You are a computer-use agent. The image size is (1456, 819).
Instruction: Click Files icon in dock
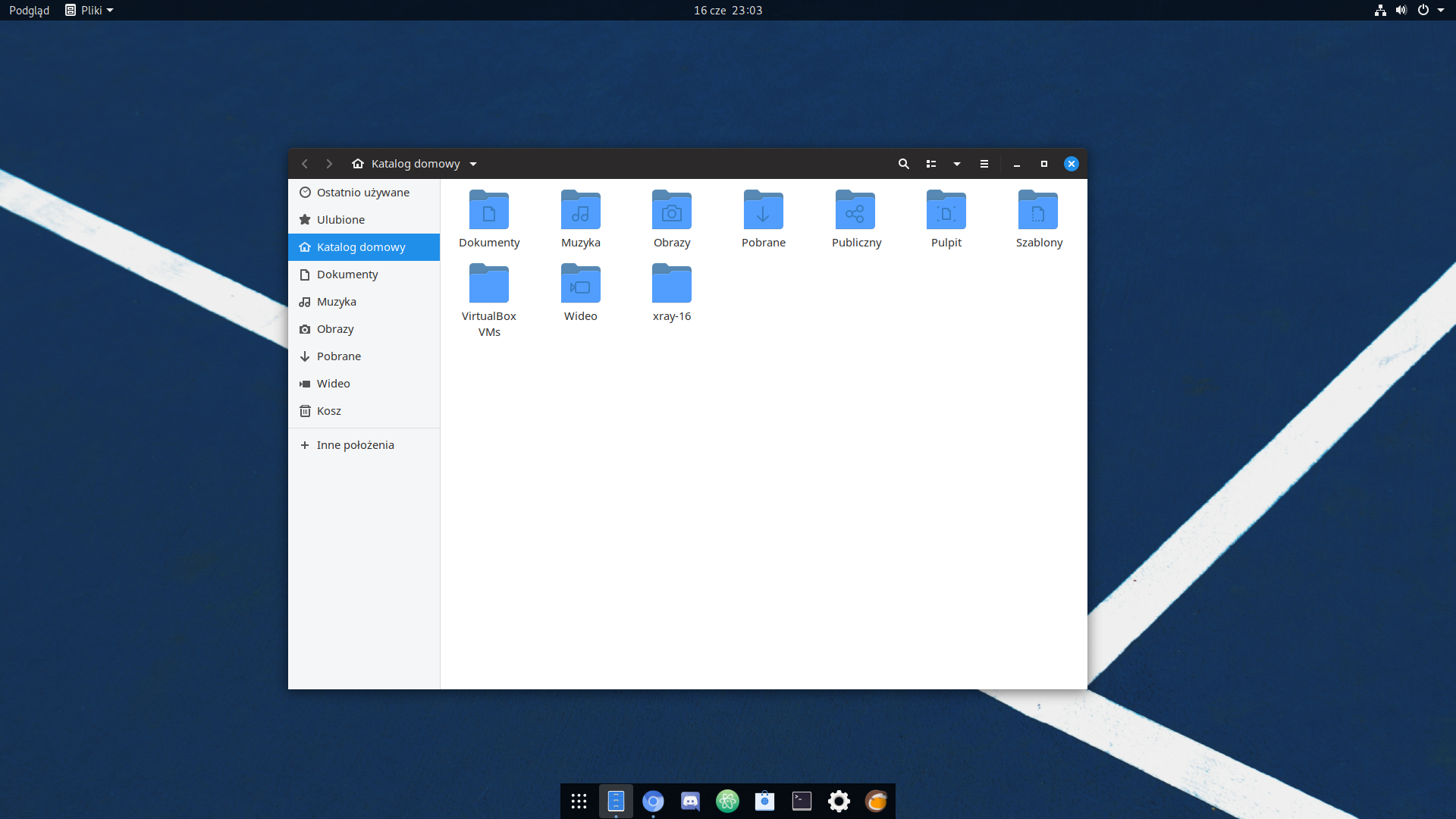point(616,801)
